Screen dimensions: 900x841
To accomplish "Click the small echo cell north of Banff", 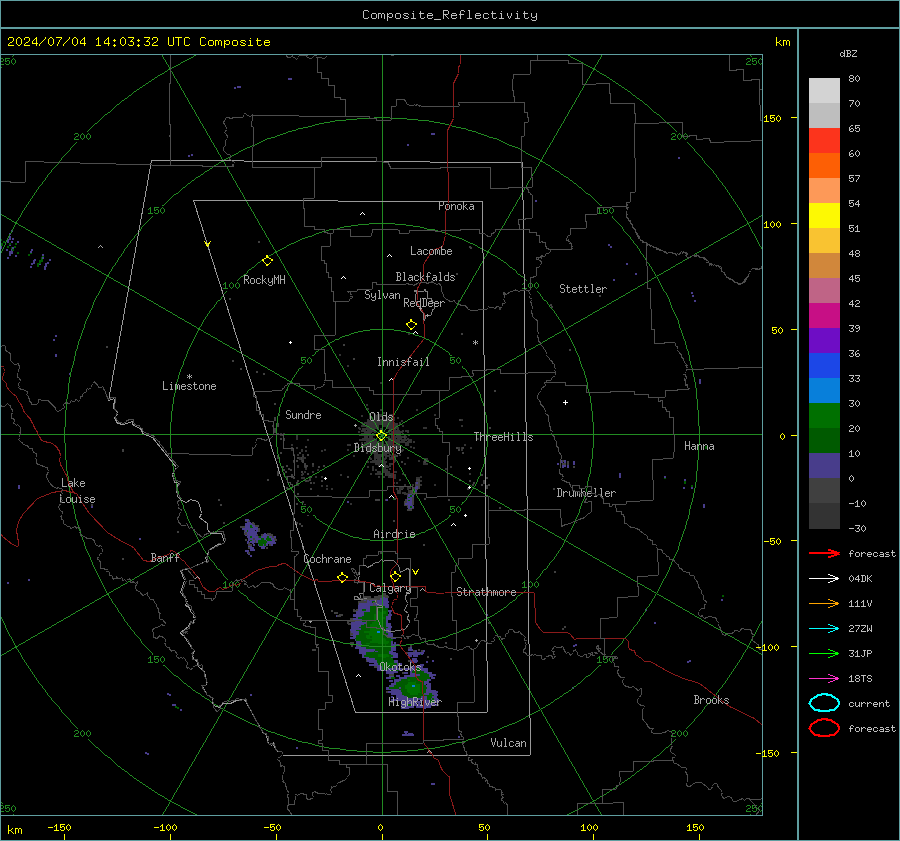I will tap(258, 537).
